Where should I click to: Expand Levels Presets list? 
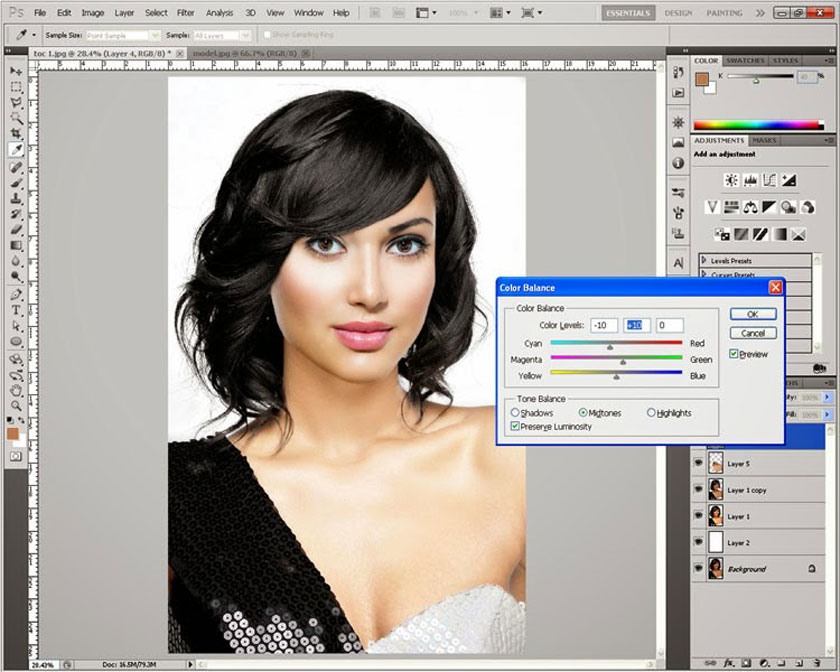pos(704,260)
